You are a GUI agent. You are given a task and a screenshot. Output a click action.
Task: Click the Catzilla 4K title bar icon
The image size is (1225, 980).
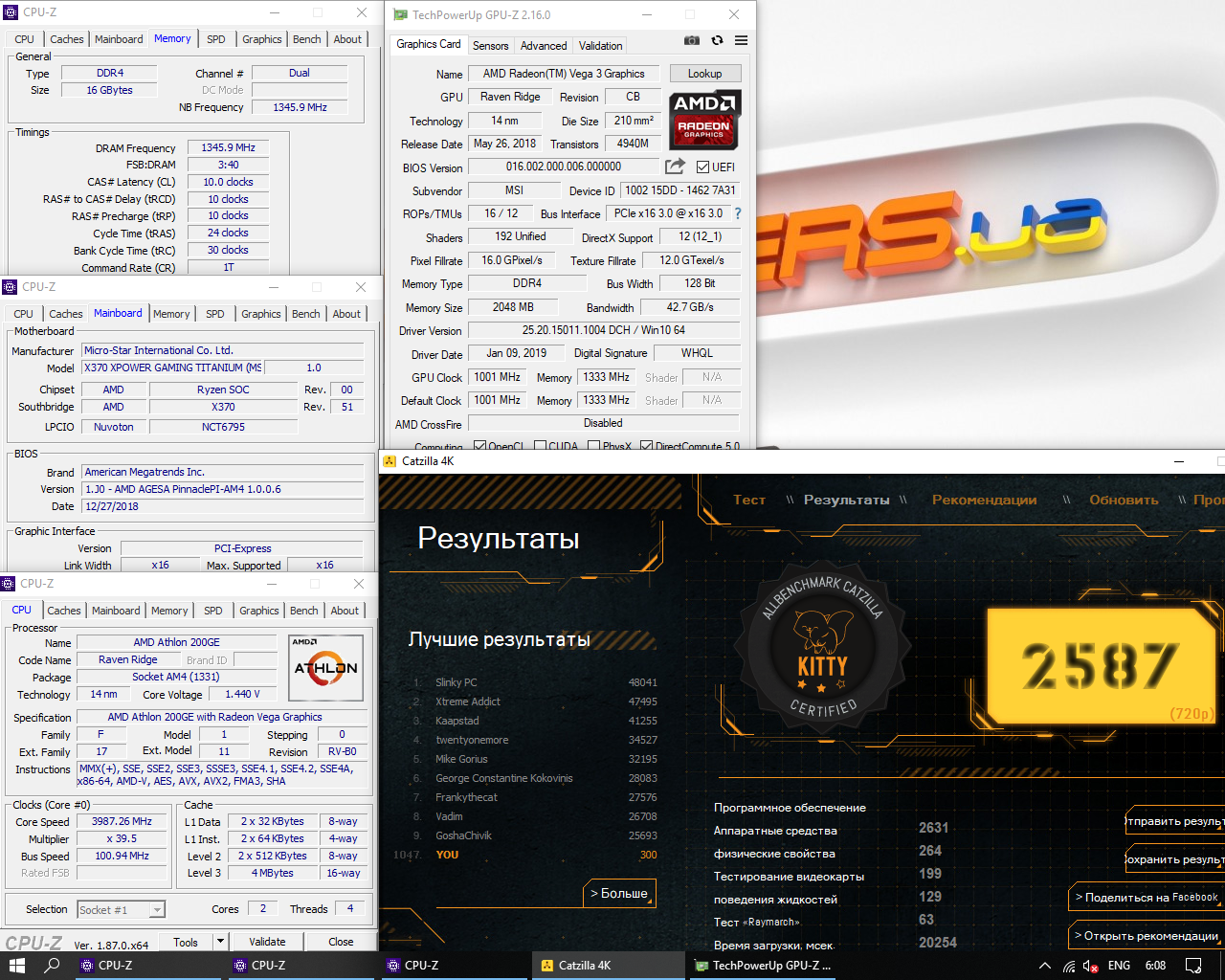point(390,460)
